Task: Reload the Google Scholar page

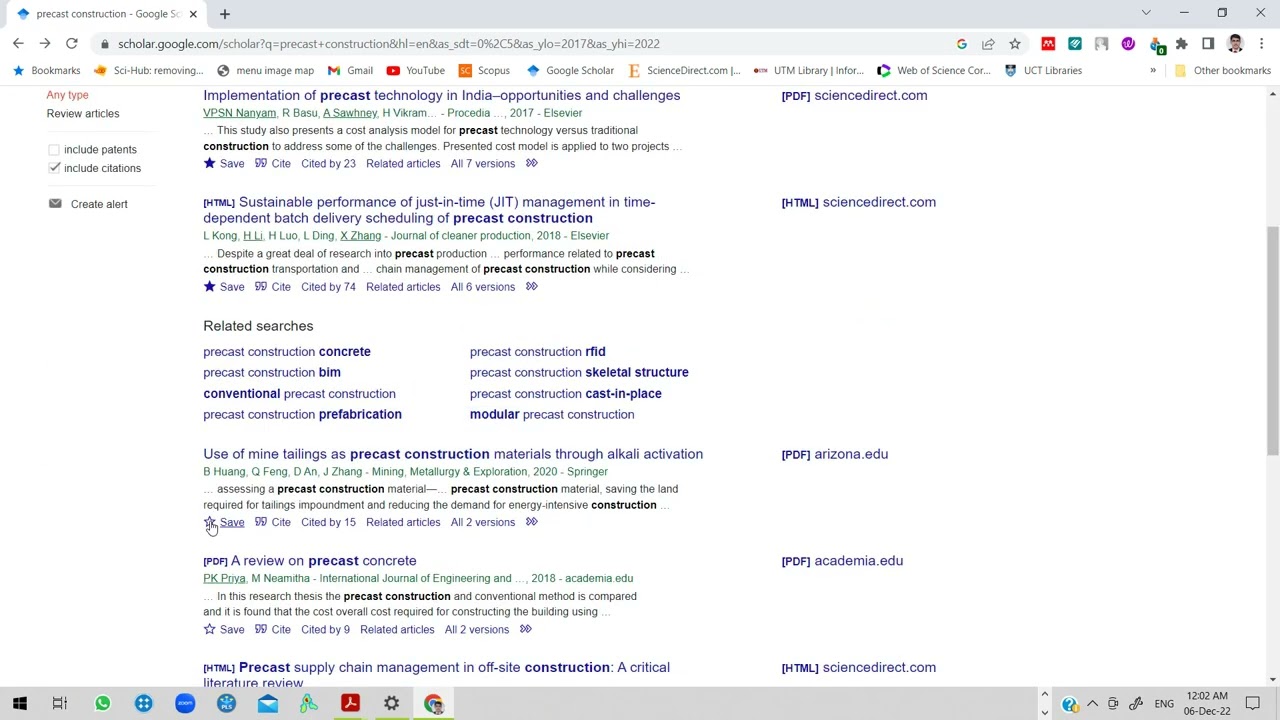Action: pos(72,44)
